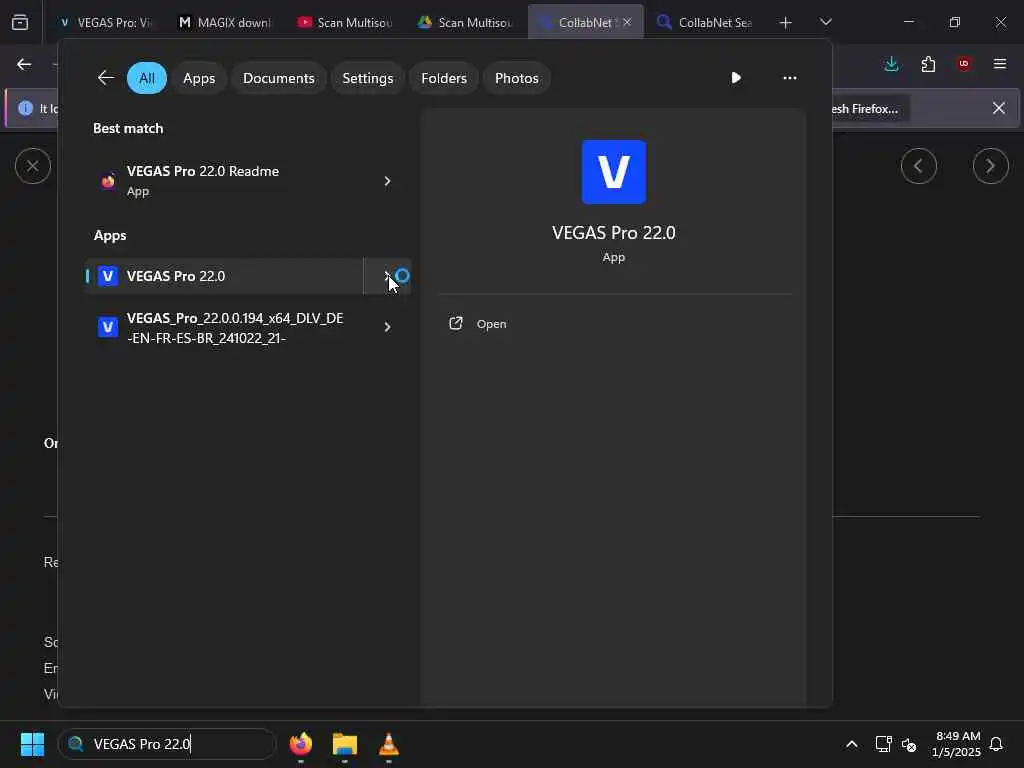Viewport: 1024px width, 768px height.
Task: Select the All search filter
Action: 147,78
